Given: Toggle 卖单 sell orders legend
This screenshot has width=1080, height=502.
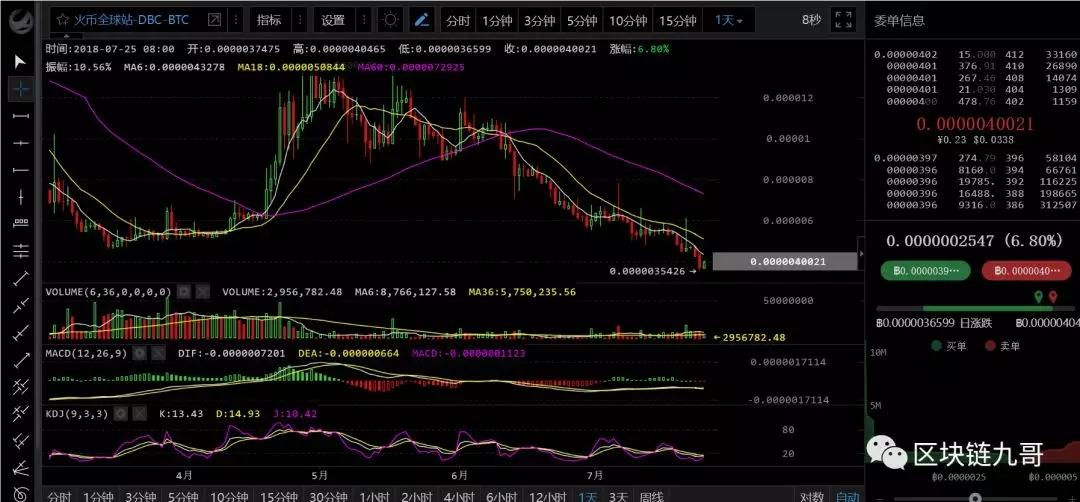Looking at the screenshot, I should click(x=1002, y=346).
